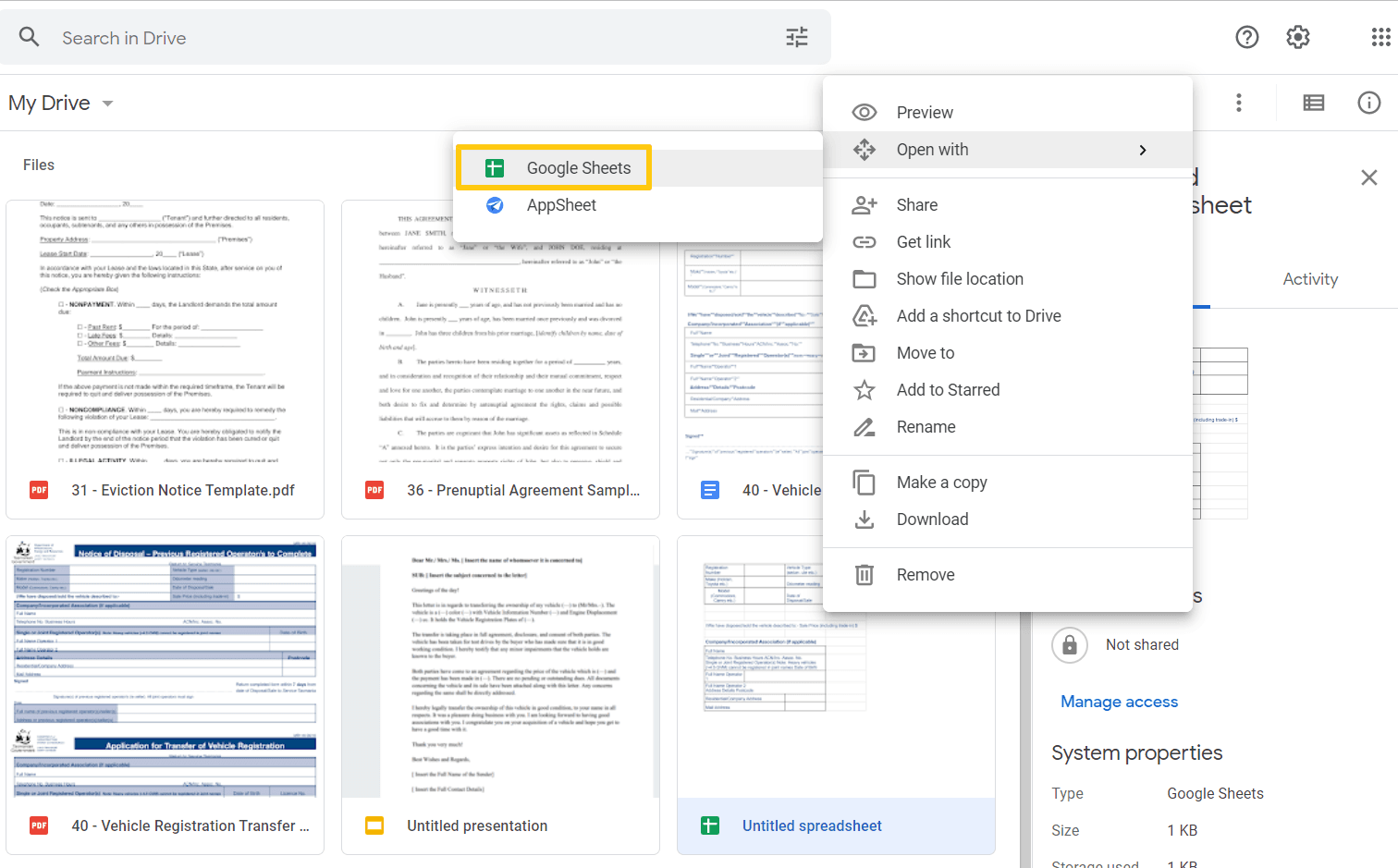Select Rename from the context menu
This screenshot has height=868, width=1398.
pos(1008,427)
